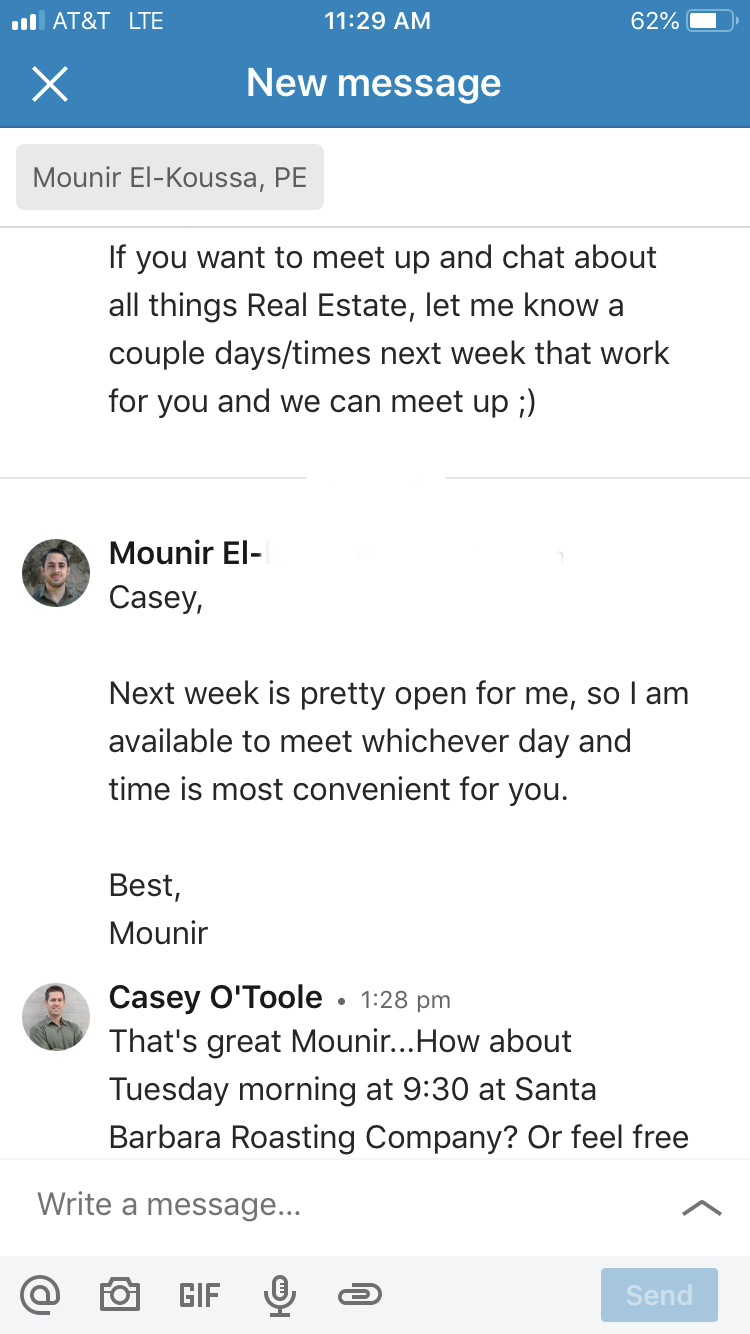Record a voice message with the microphone
The image size is (750, 1334).
coord(279,1295)
